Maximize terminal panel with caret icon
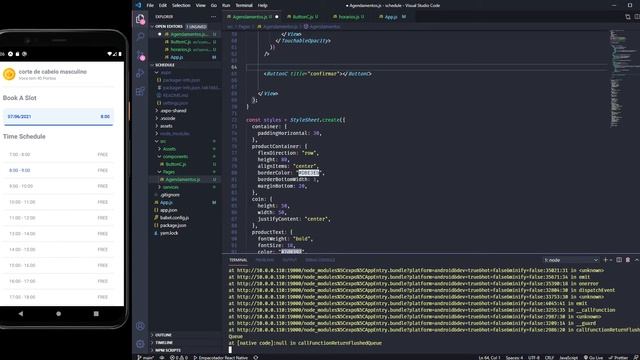 pos(636,260)
